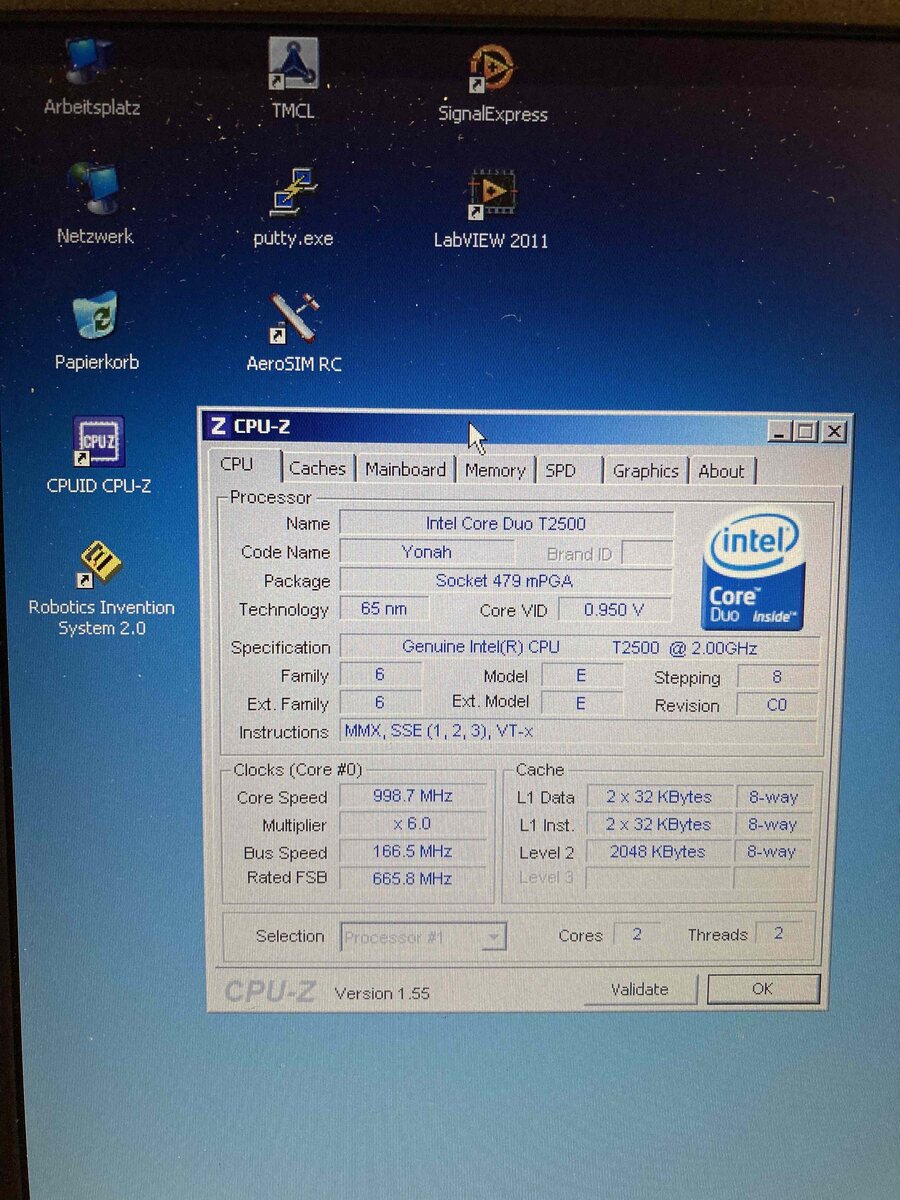Select the Netzwerk desktop icon
Image resolution: width=900 pixels, height=1200 pixels.
(95, 205)
